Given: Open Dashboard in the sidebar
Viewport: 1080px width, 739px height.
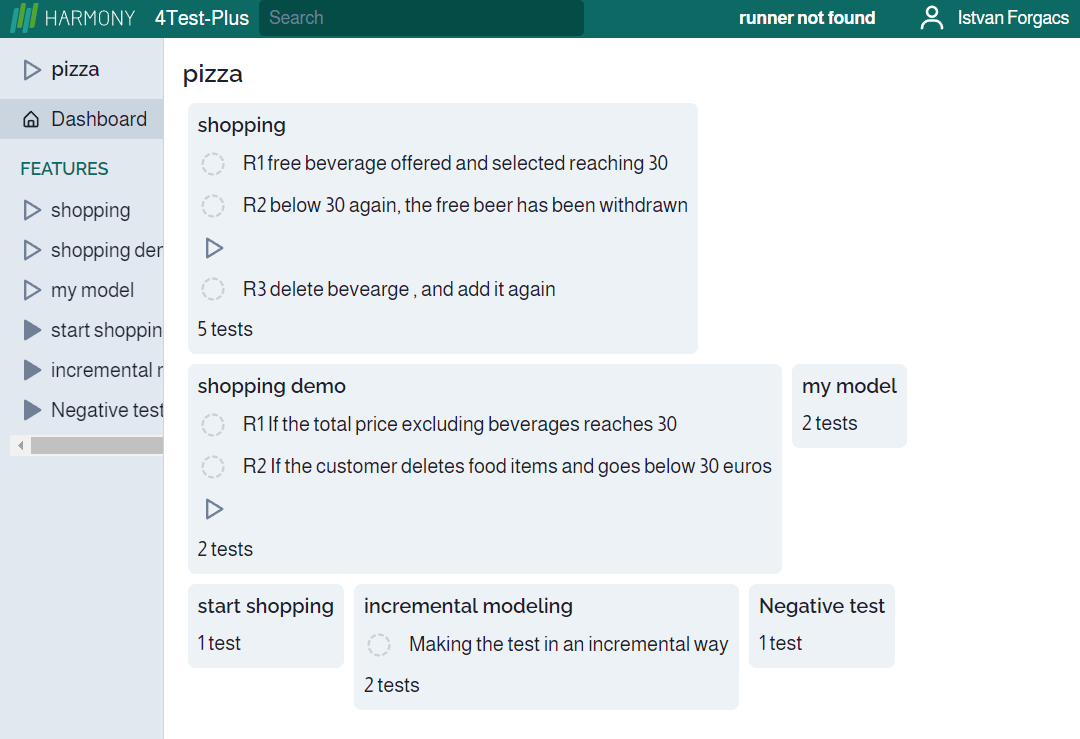Looking at the screenshot, I should coord(98,119).
